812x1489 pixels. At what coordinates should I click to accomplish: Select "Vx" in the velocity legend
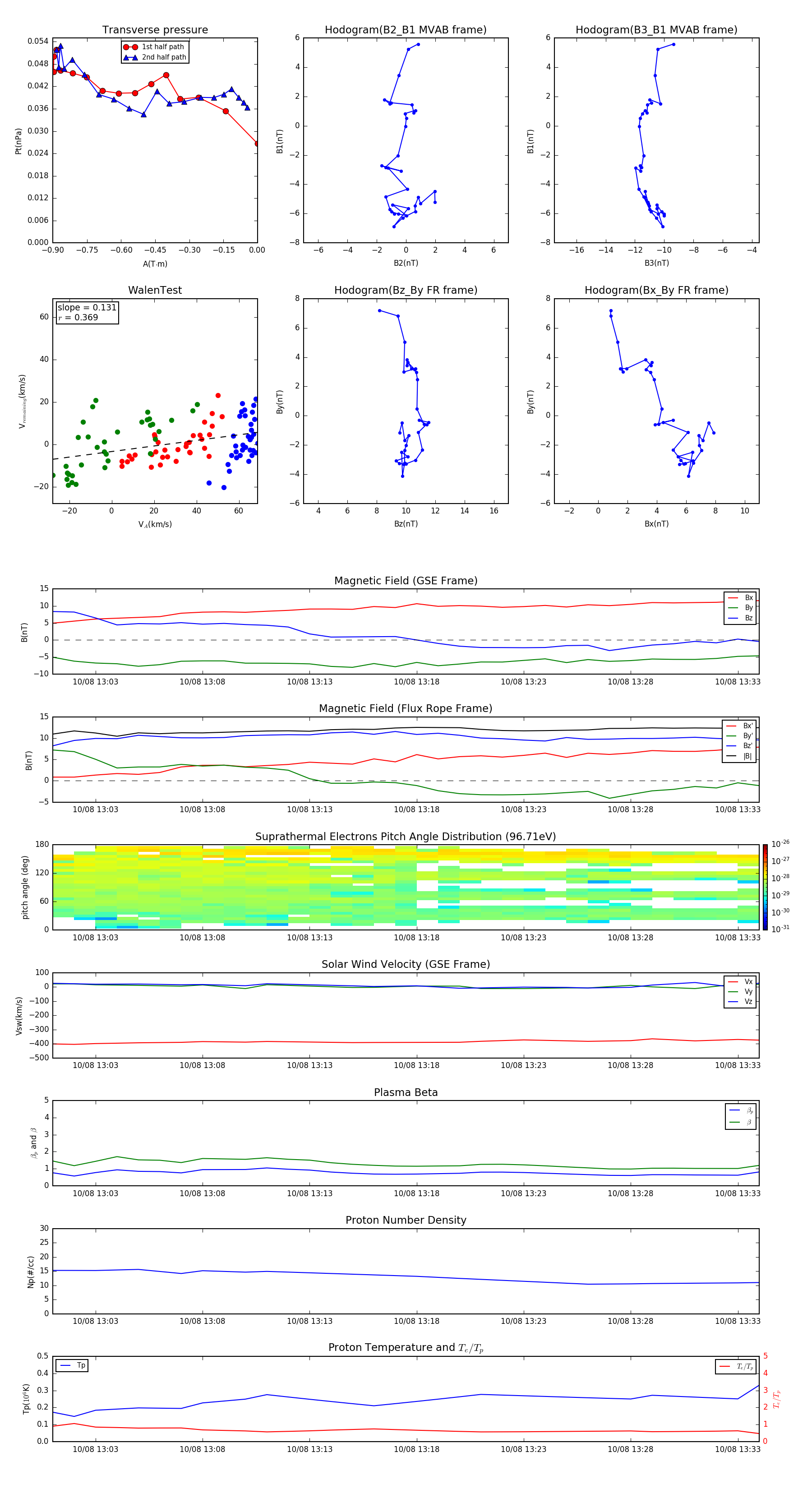(740, 981)
